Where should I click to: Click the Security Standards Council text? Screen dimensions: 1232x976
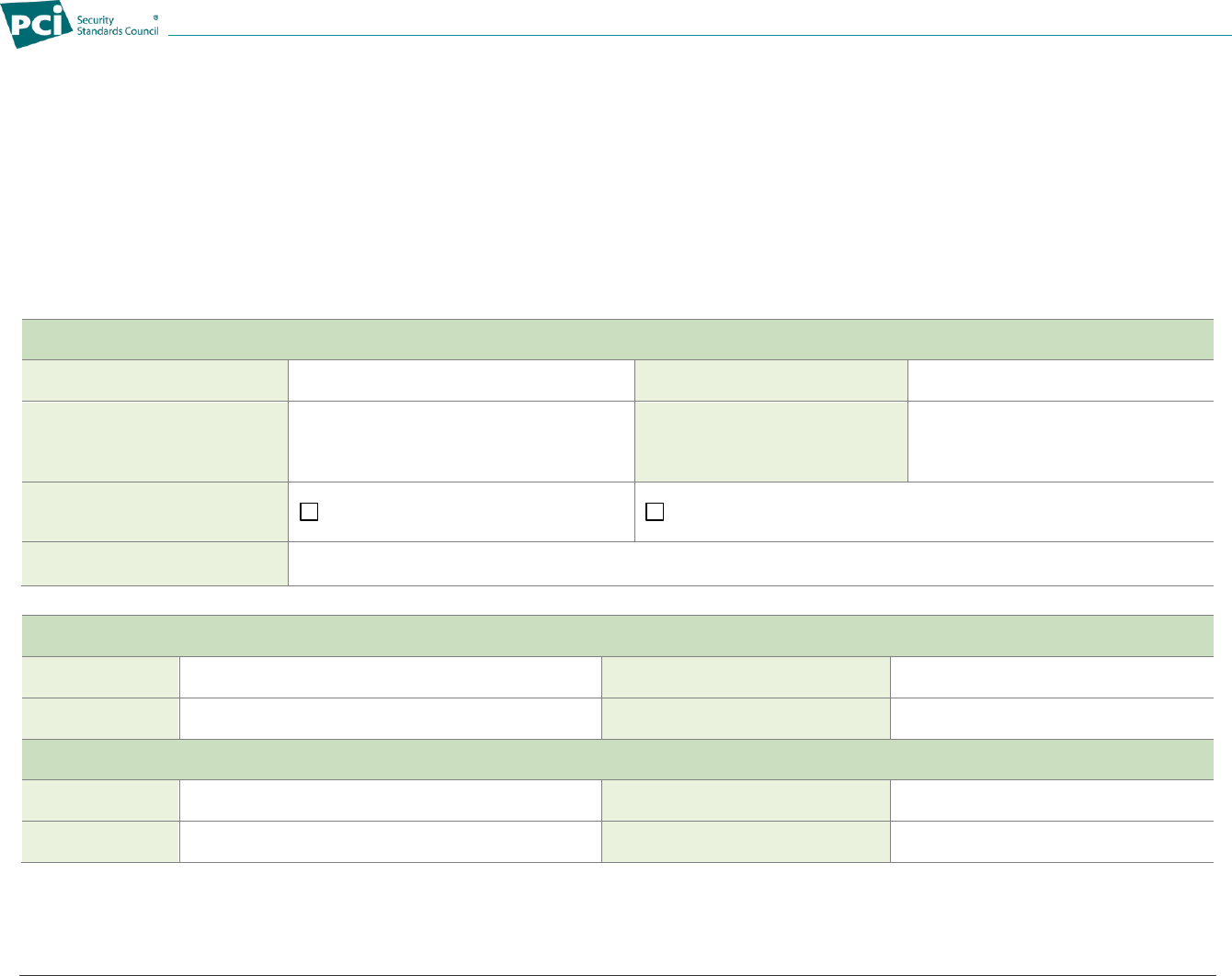tap(118, 26)
